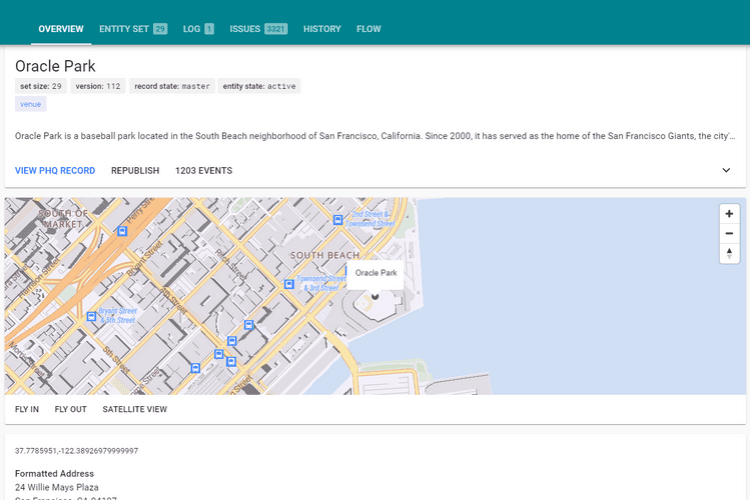Expand the Oracle Park description card chevron
Image resolution: width=750 pixels, height=500 pixels.
click(726, 170)
